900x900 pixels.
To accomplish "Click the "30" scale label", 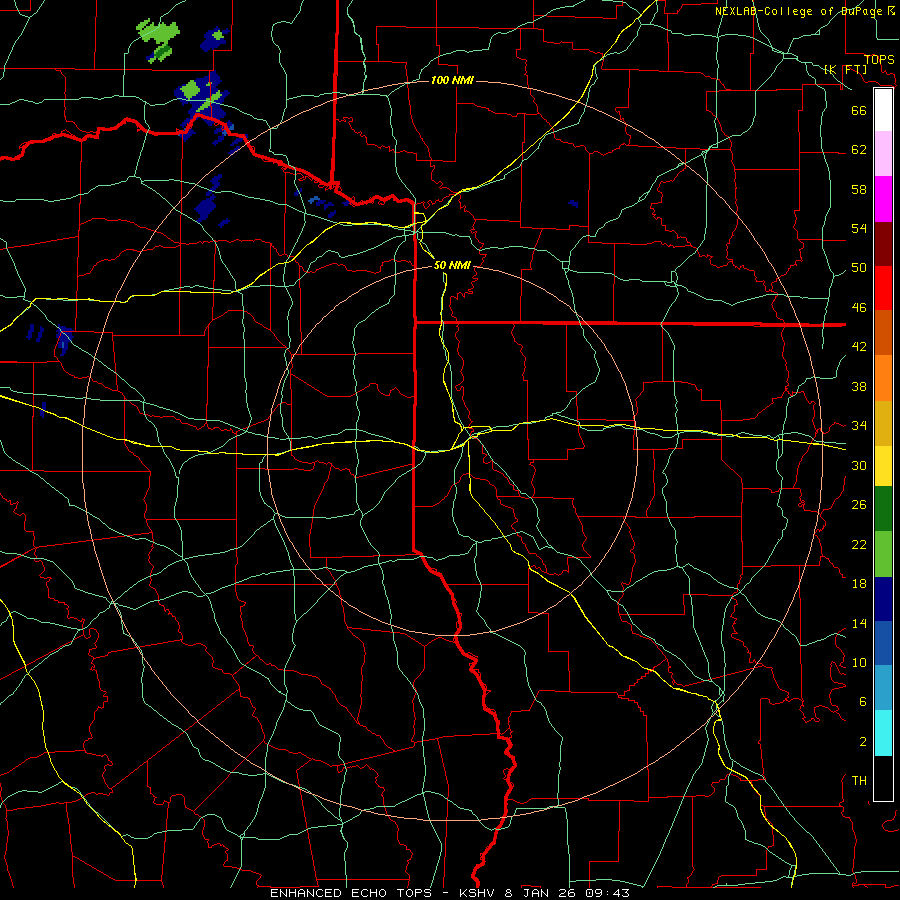I will click(859, 465).
